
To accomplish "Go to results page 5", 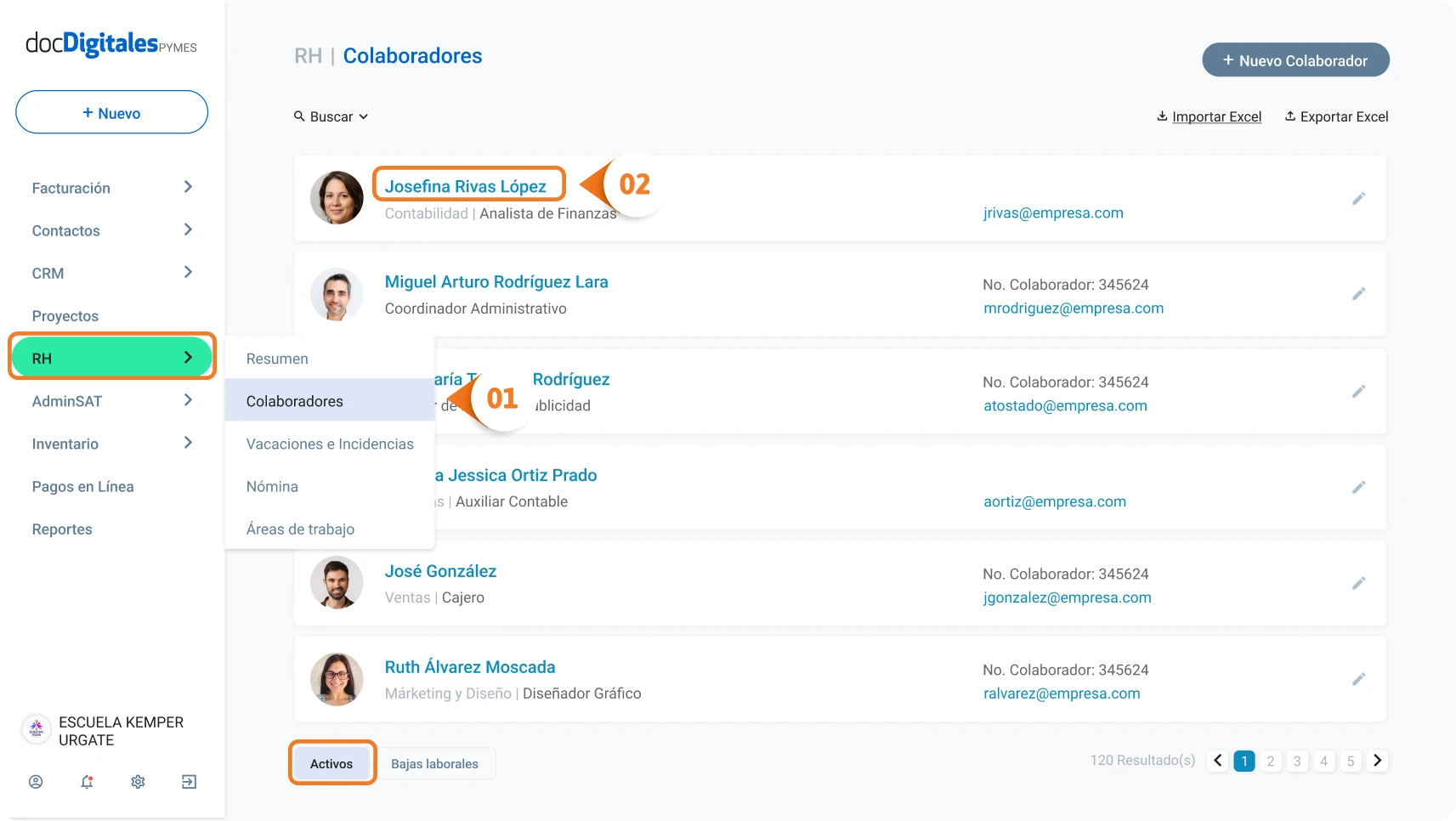I will point(1351,761).
